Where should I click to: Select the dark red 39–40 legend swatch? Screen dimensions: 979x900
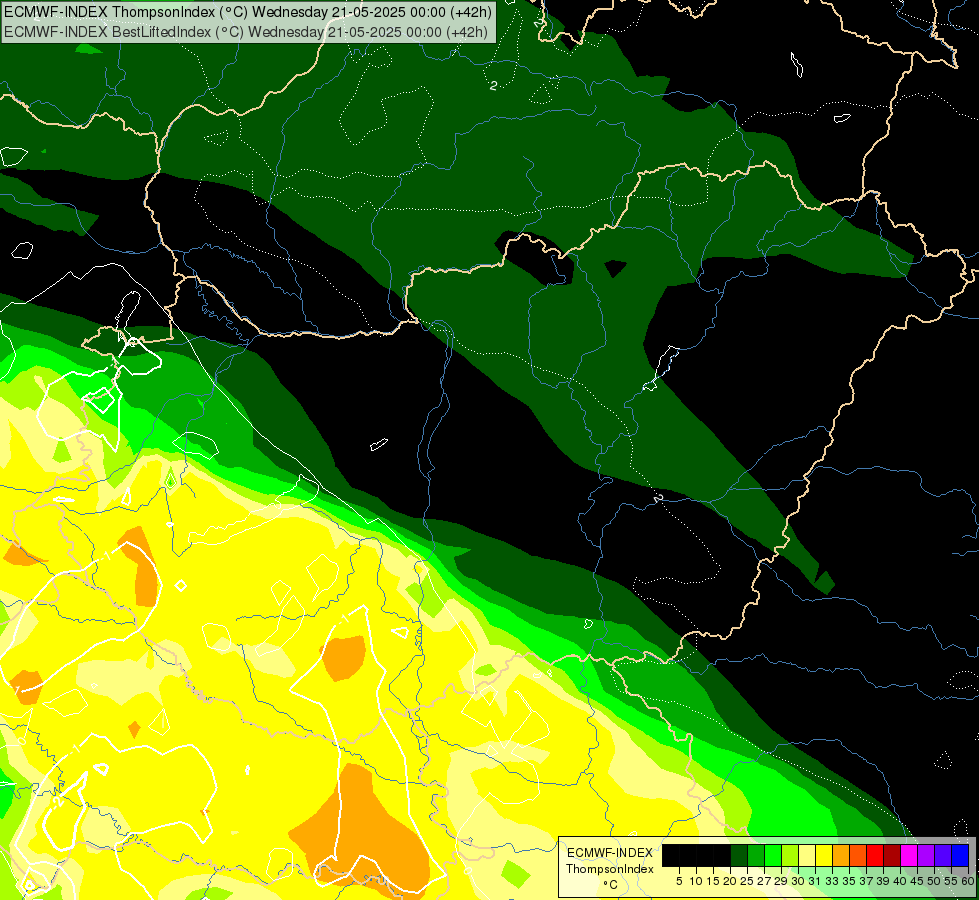892,855
